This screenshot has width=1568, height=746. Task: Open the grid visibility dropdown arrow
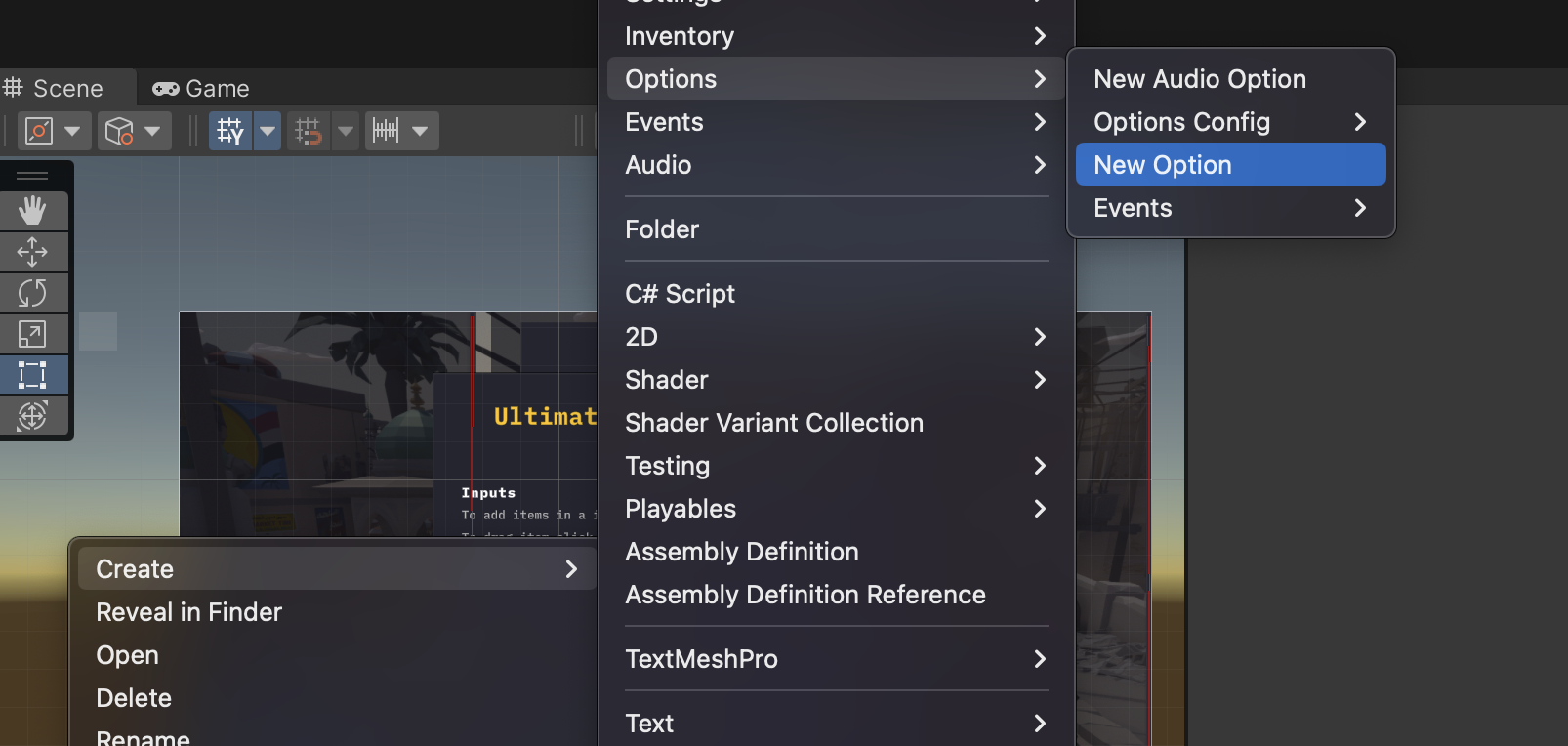[x=267, y=130]
